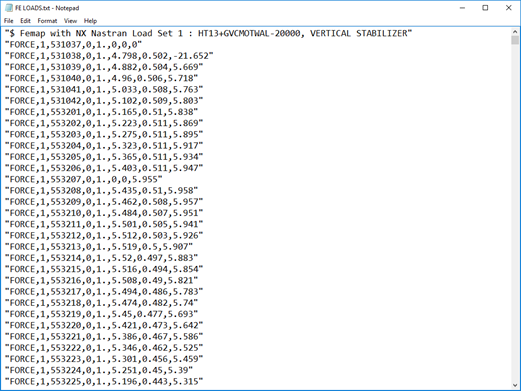Click the empty vertical scrollbar track
The width and height of the screenshot is (521, 391).
(x=515, y=213)
